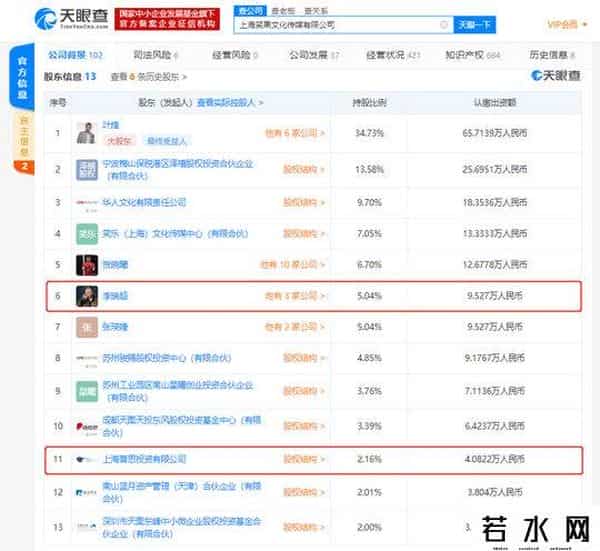Image resolution: width=600 pixels, height=551 pixels.
Task: View the 6 historical shareholders link
Action: click(148, 77)
